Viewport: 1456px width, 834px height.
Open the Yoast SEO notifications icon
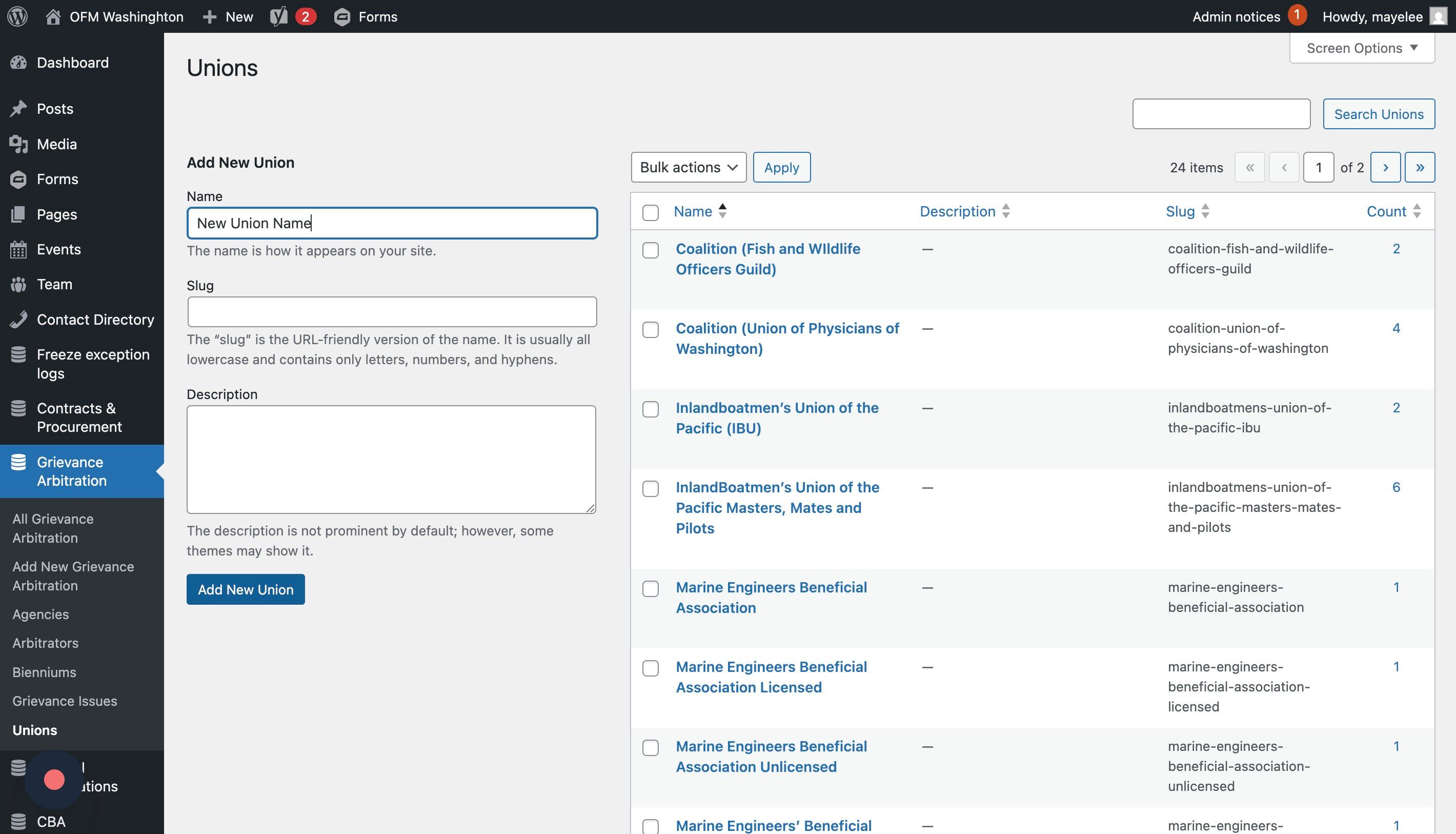[279, 16]
